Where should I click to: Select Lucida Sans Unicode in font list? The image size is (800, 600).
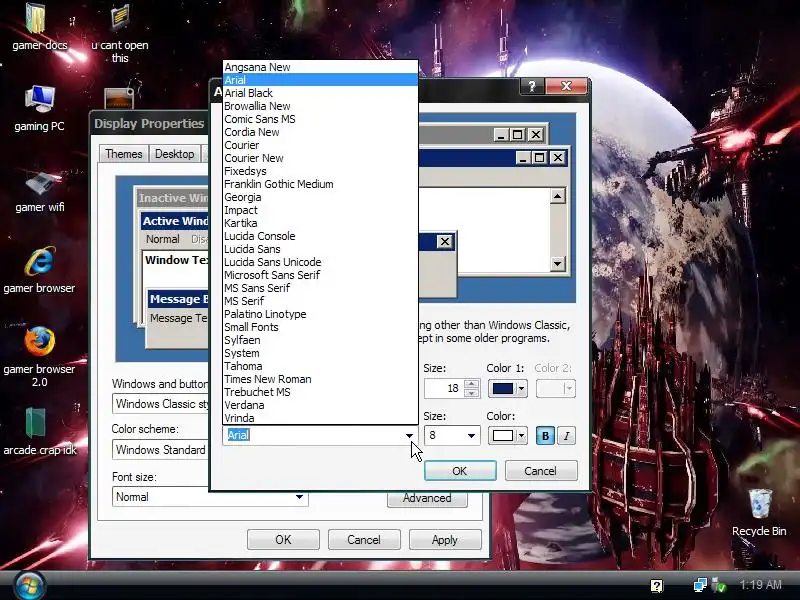pos(320,262)
